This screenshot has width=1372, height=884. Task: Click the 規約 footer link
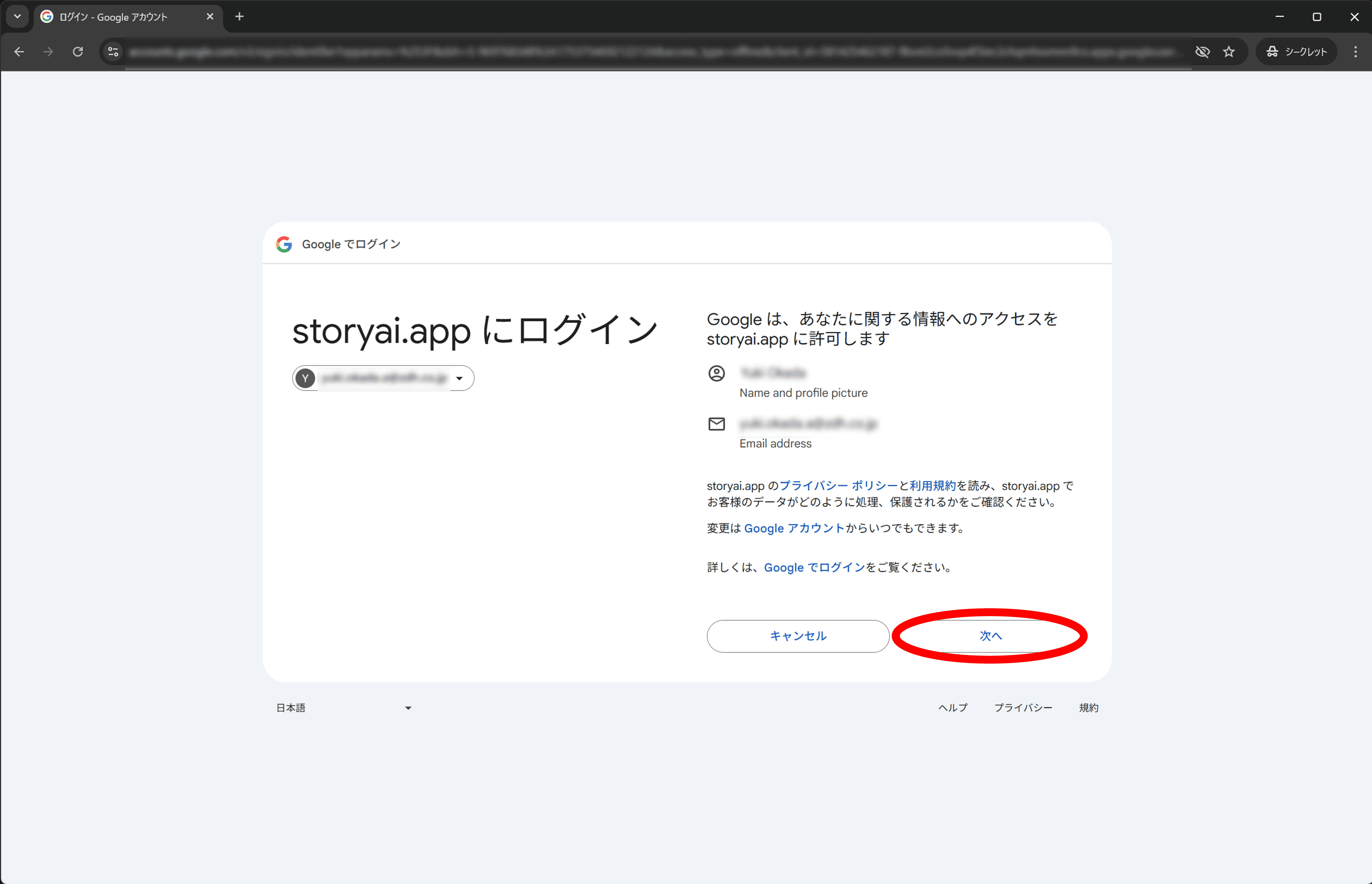(x=1088, y=708)
